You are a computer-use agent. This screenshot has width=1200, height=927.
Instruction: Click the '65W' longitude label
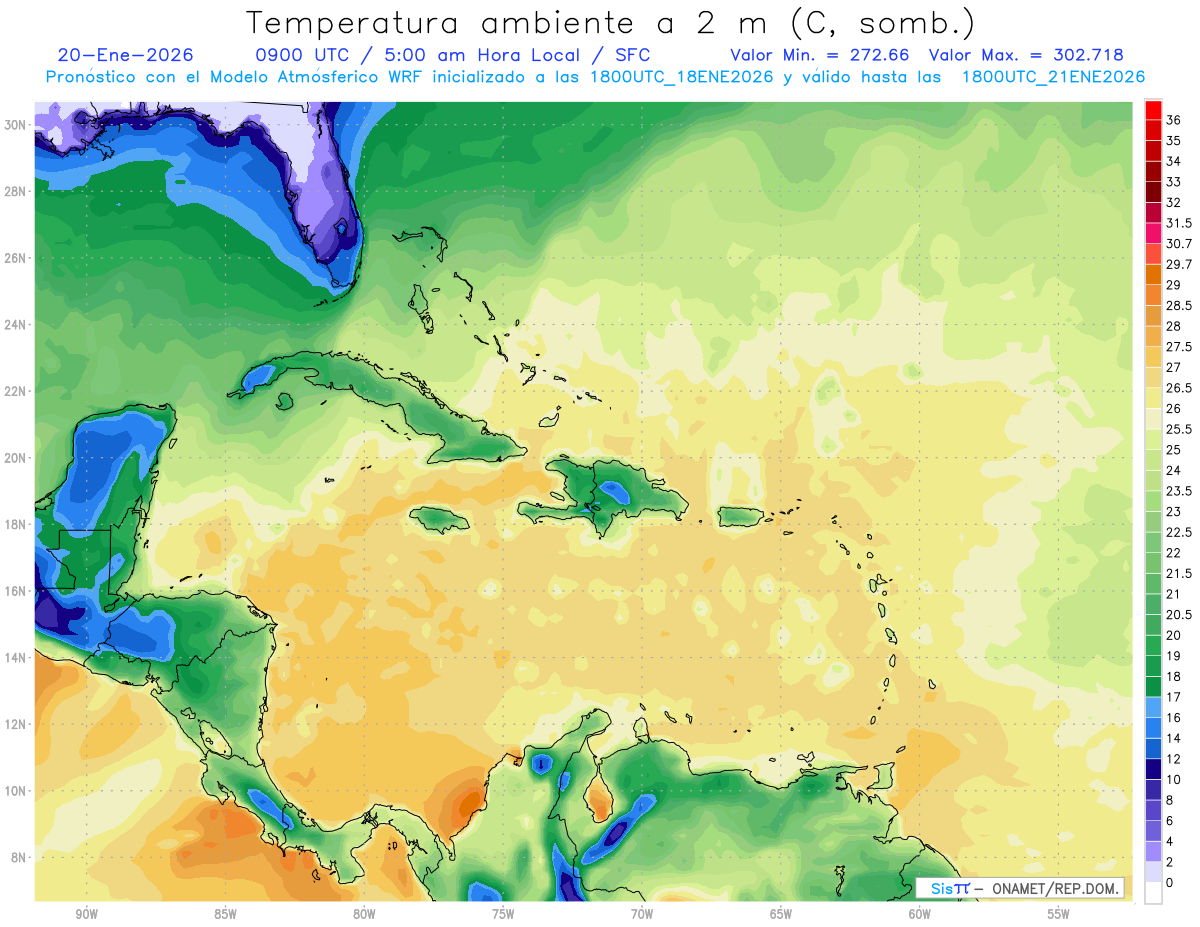[x=781, y=914]
